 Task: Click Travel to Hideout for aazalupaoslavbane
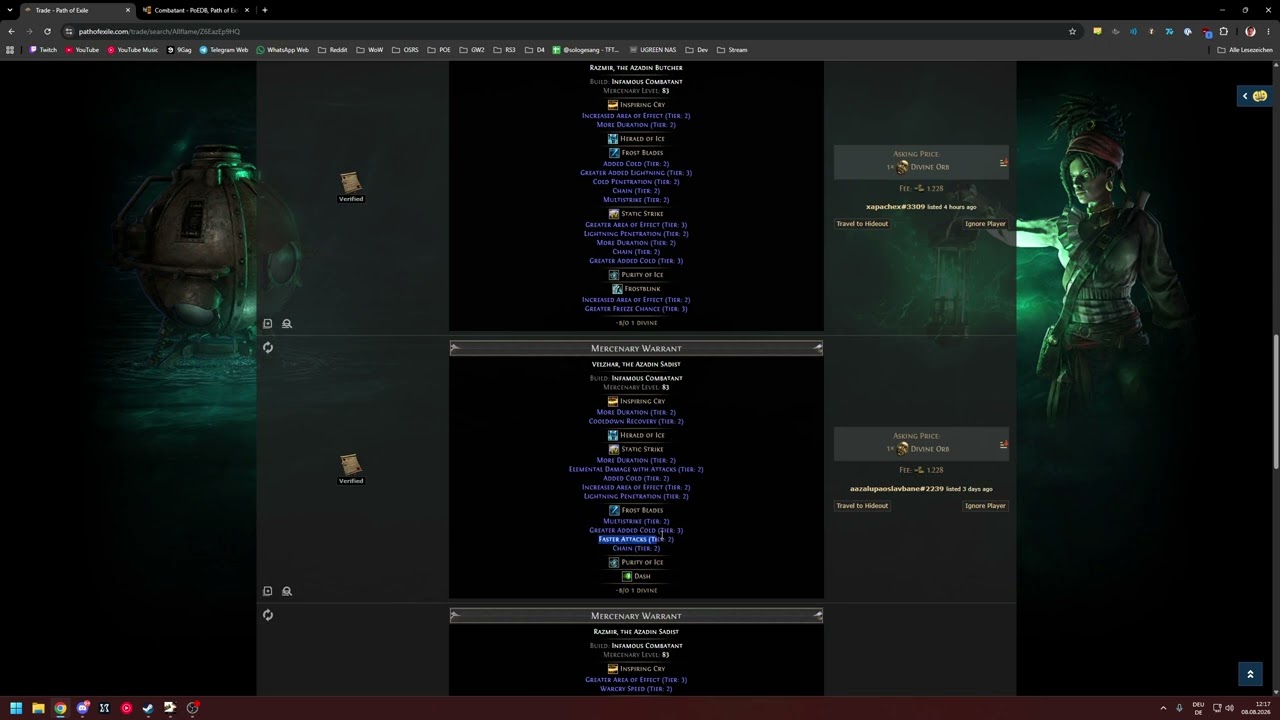pyautogui.click(x=862, y=506)
